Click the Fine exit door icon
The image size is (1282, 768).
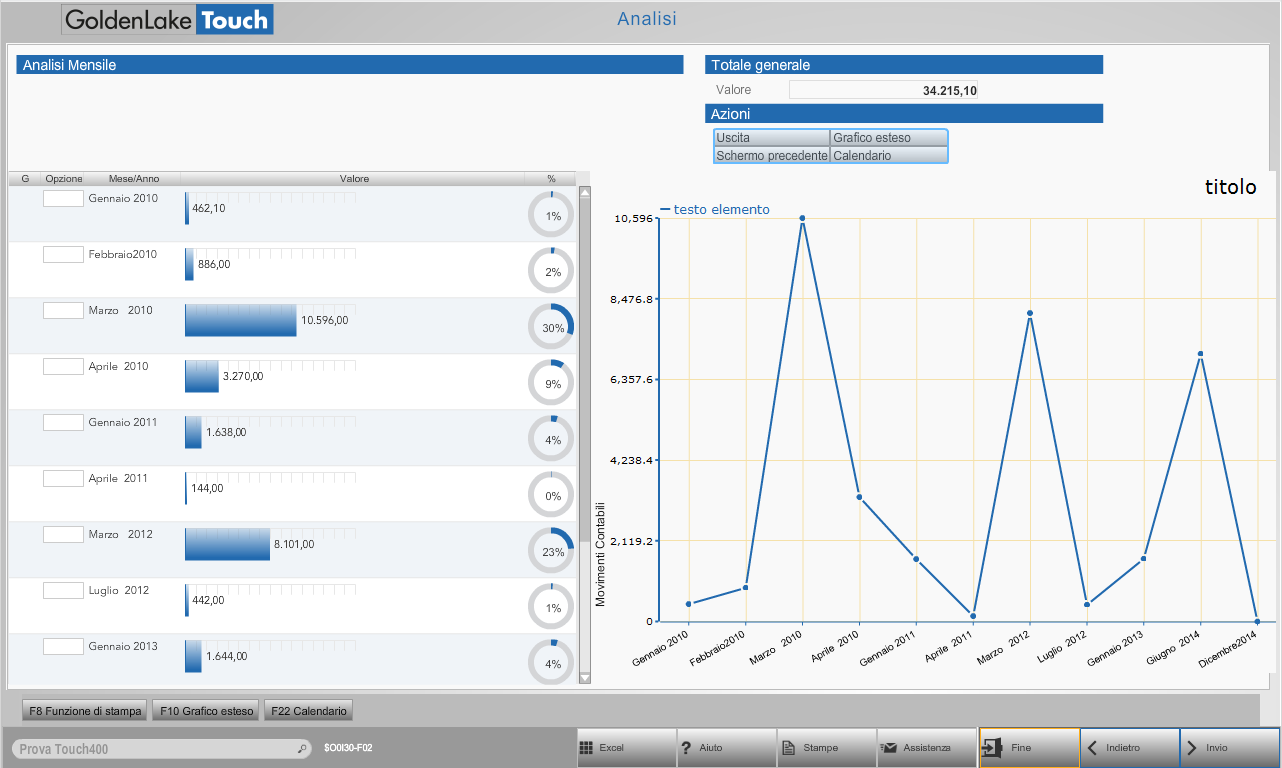click(x=992, y=747)
